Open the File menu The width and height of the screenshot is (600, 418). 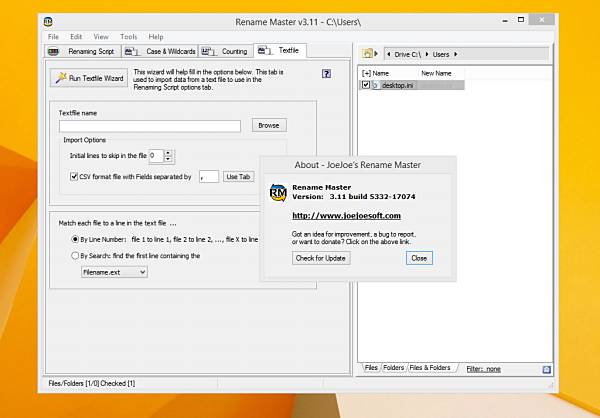click(53, 37)
